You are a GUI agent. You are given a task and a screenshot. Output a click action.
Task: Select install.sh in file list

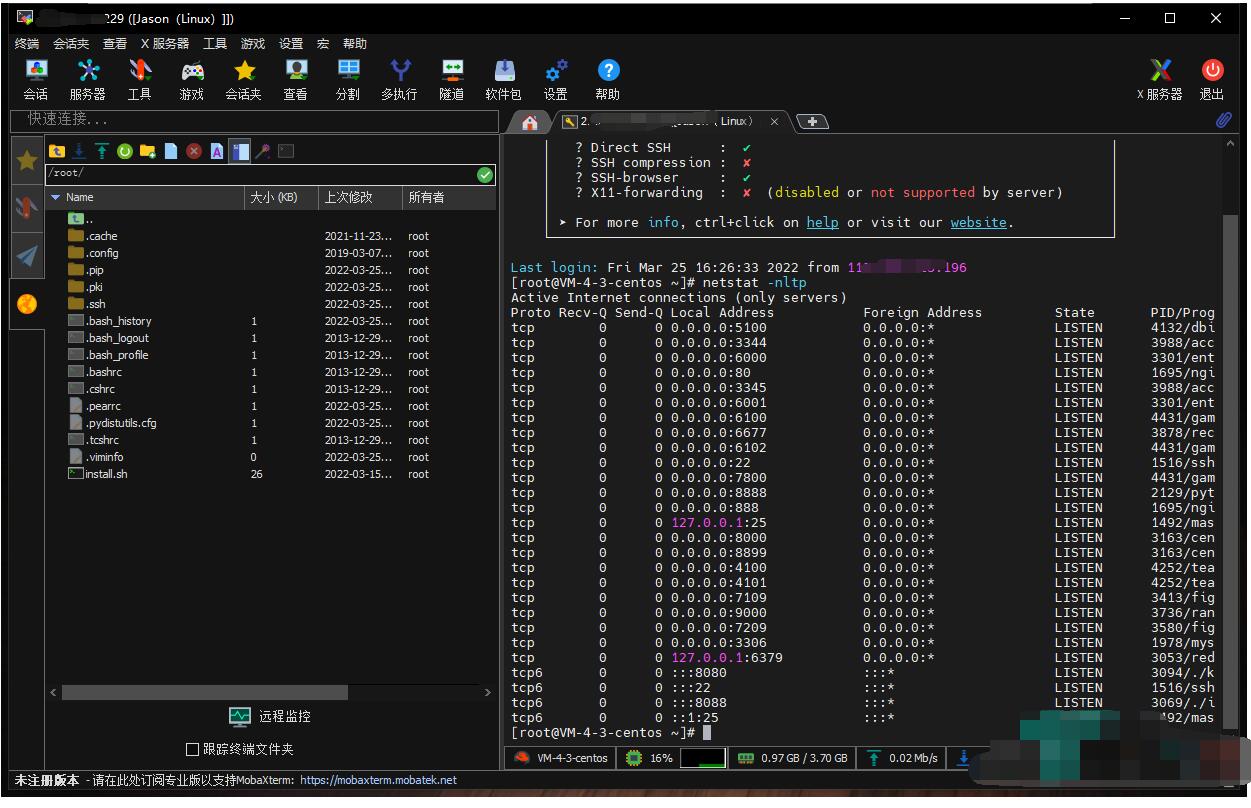(x=106, y=474)
